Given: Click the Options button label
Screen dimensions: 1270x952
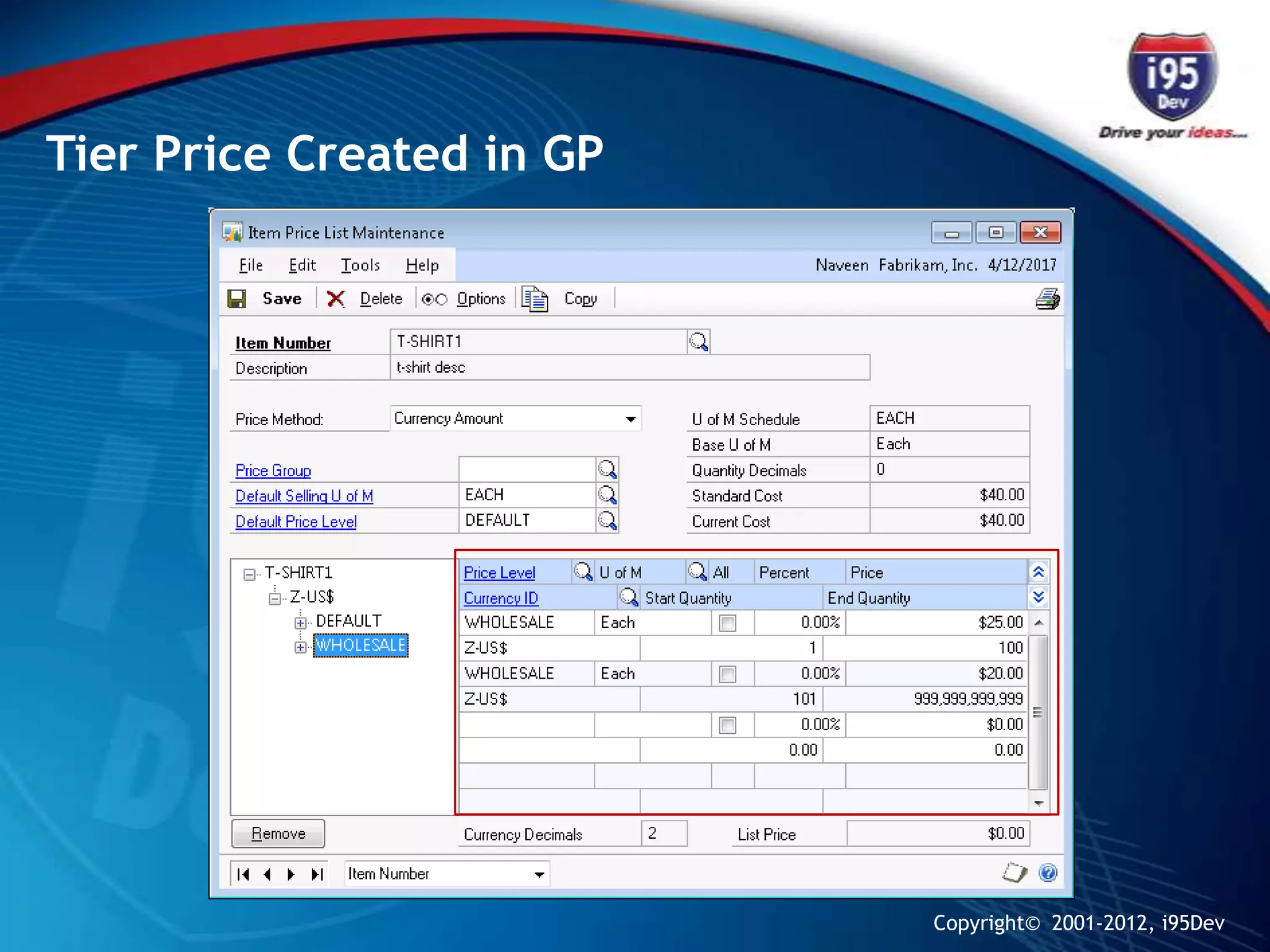Looking at the screenshot, I should [x=481, y=299].
